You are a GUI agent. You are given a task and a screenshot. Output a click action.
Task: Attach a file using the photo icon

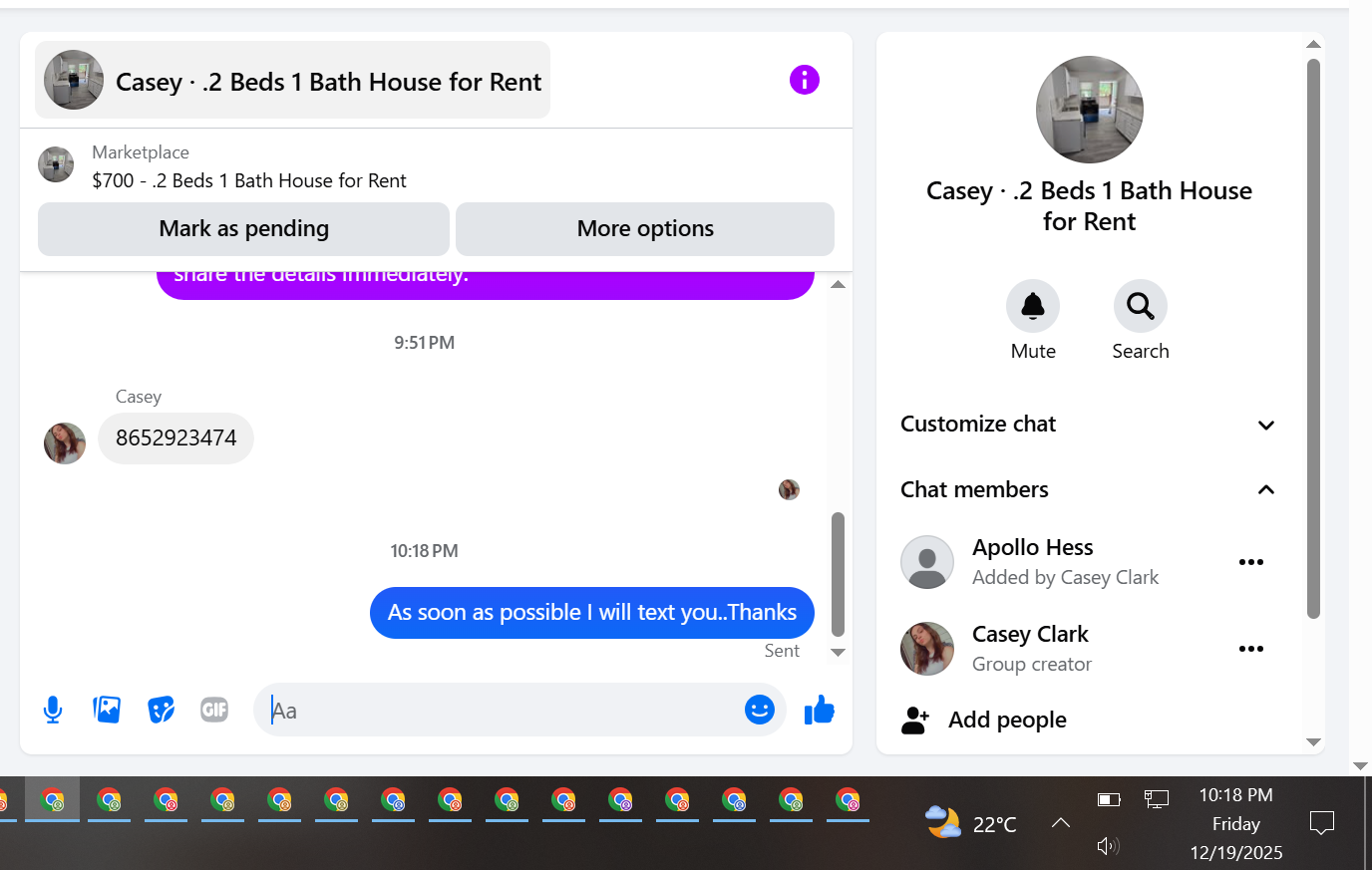tap(107, 710)
